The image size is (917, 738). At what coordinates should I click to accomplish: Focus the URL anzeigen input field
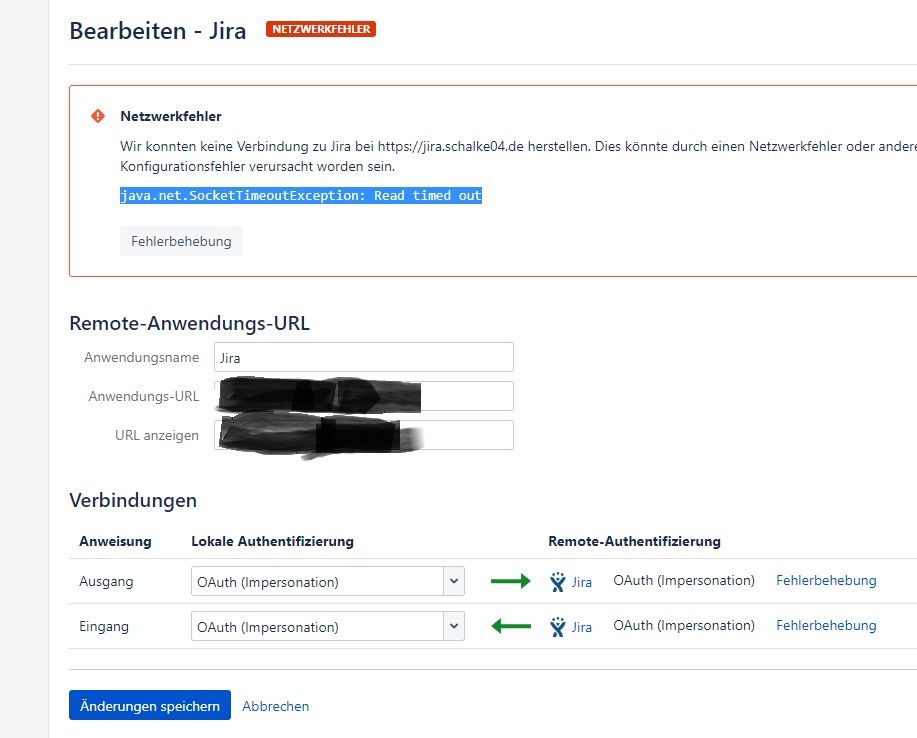pos(364,435)
